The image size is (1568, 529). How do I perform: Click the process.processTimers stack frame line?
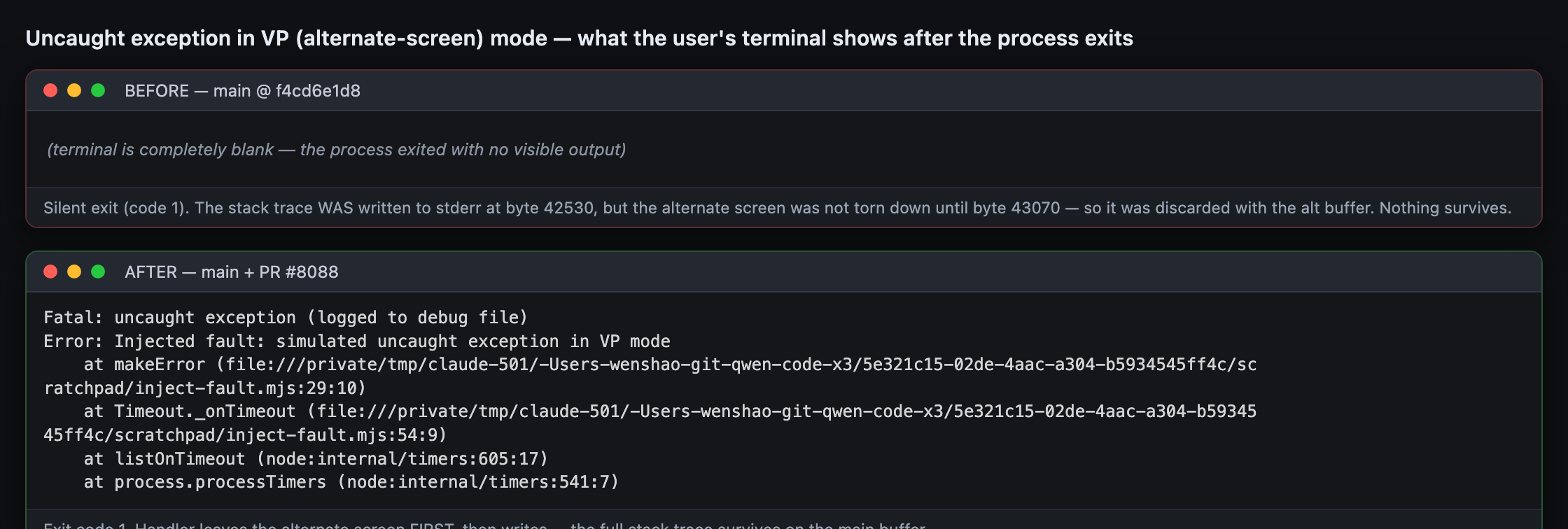[x=351, y=482]
